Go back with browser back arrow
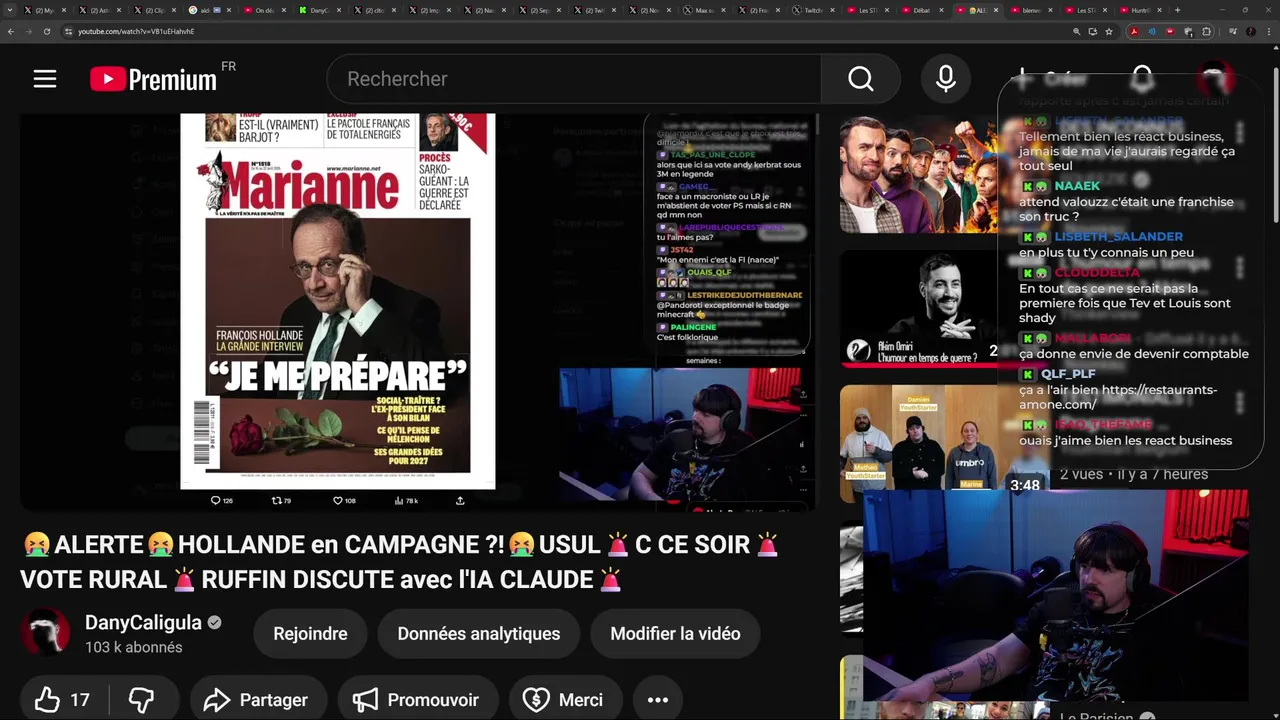The height and width of the screenshot is (720, 1280). click(11, 31)
